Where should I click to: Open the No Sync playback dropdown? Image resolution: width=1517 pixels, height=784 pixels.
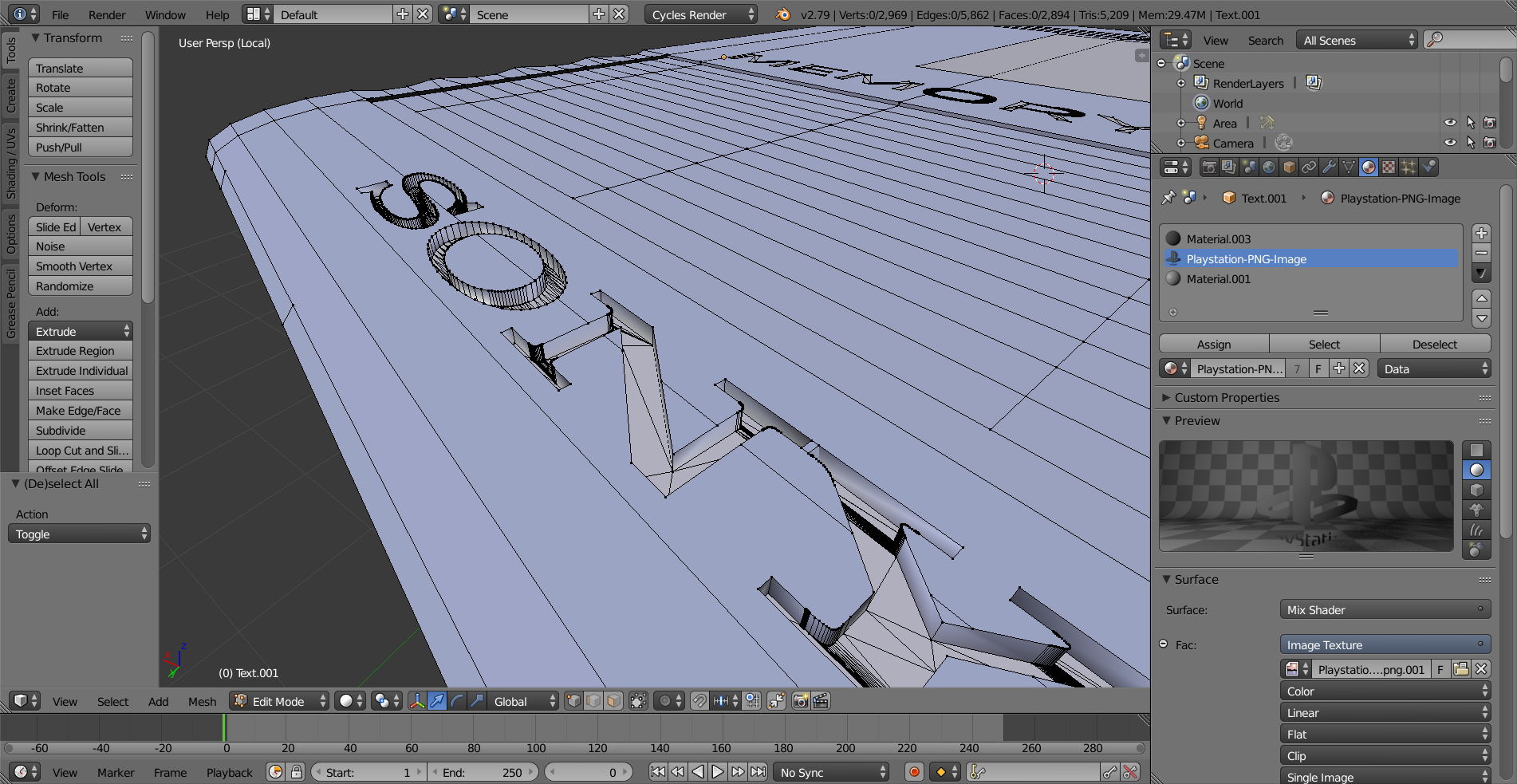click(x=831, y=772)
